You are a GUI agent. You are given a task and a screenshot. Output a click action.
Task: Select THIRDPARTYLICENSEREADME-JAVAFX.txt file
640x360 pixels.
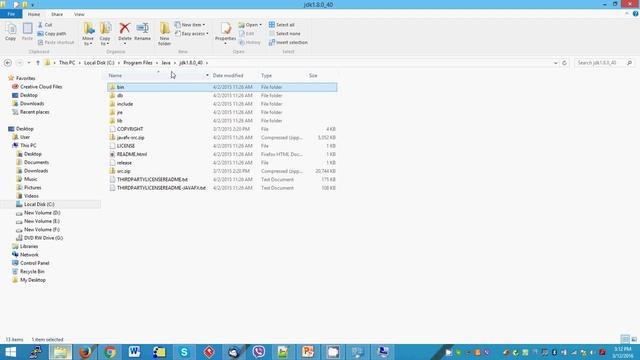click(222, 188)
